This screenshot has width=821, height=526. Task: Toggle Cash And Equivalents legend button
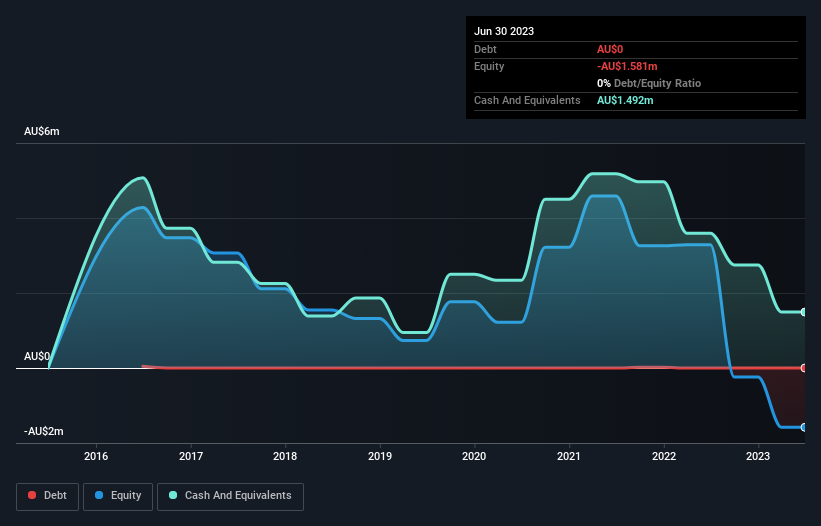click(230, 496)
